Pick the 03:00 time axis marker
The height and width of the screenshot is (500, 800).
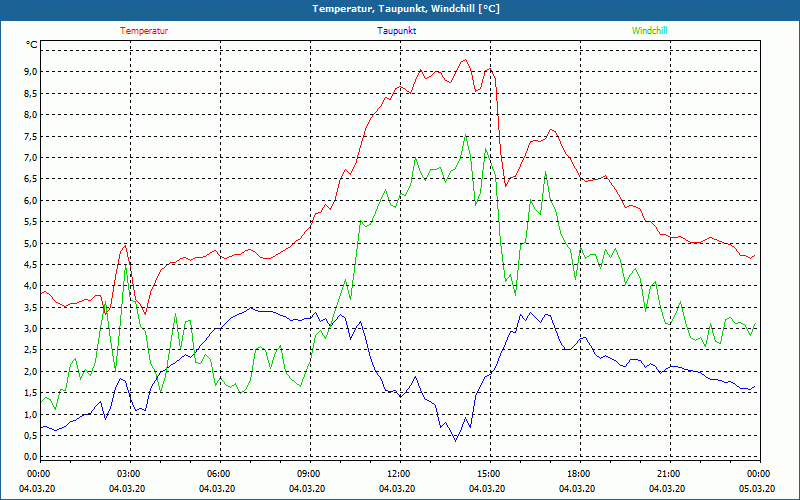(129, 474)
